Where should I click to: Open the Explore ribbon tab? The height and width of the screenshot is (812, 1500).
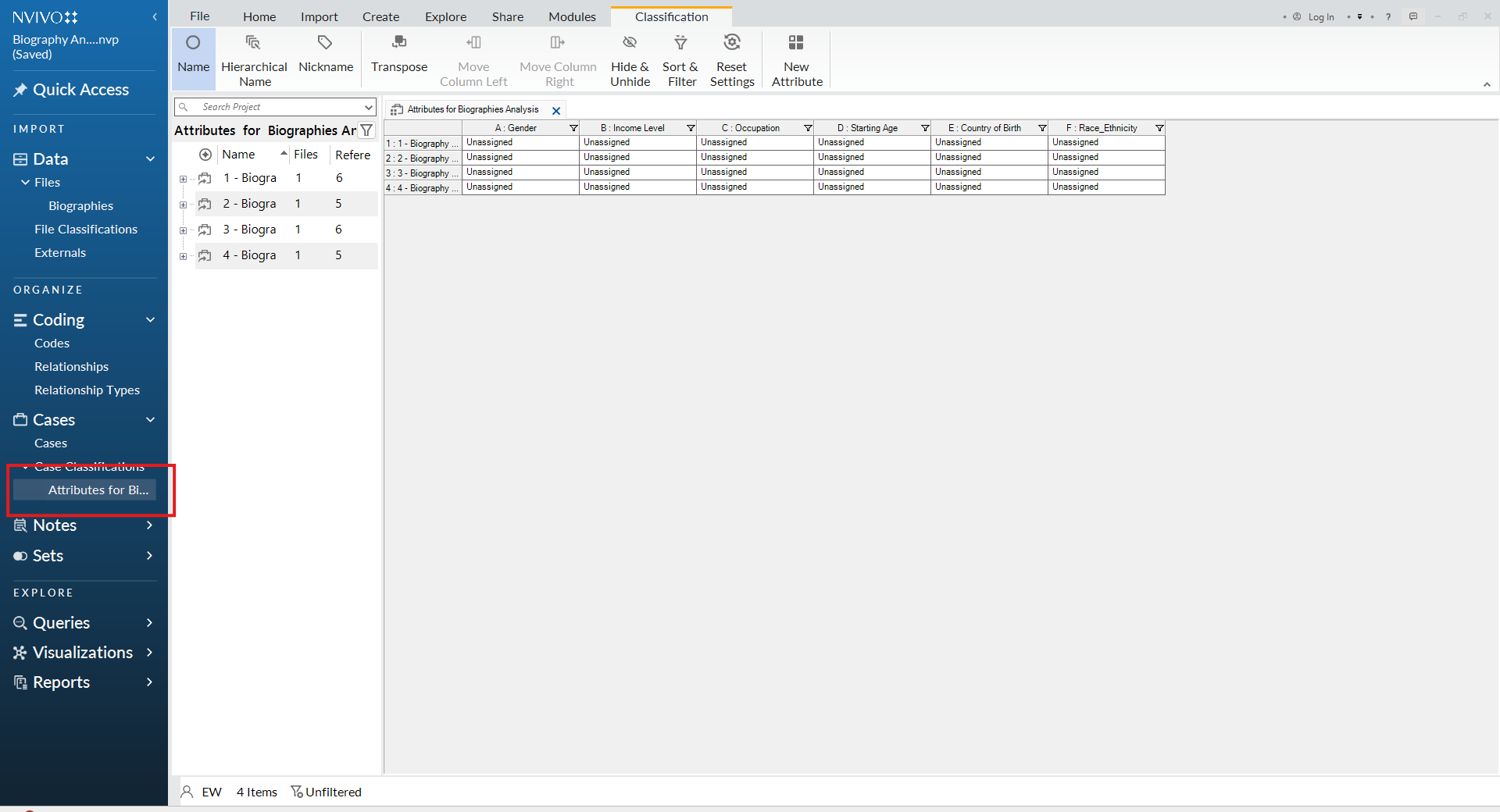pyautogui.click(x=445, y=16)
